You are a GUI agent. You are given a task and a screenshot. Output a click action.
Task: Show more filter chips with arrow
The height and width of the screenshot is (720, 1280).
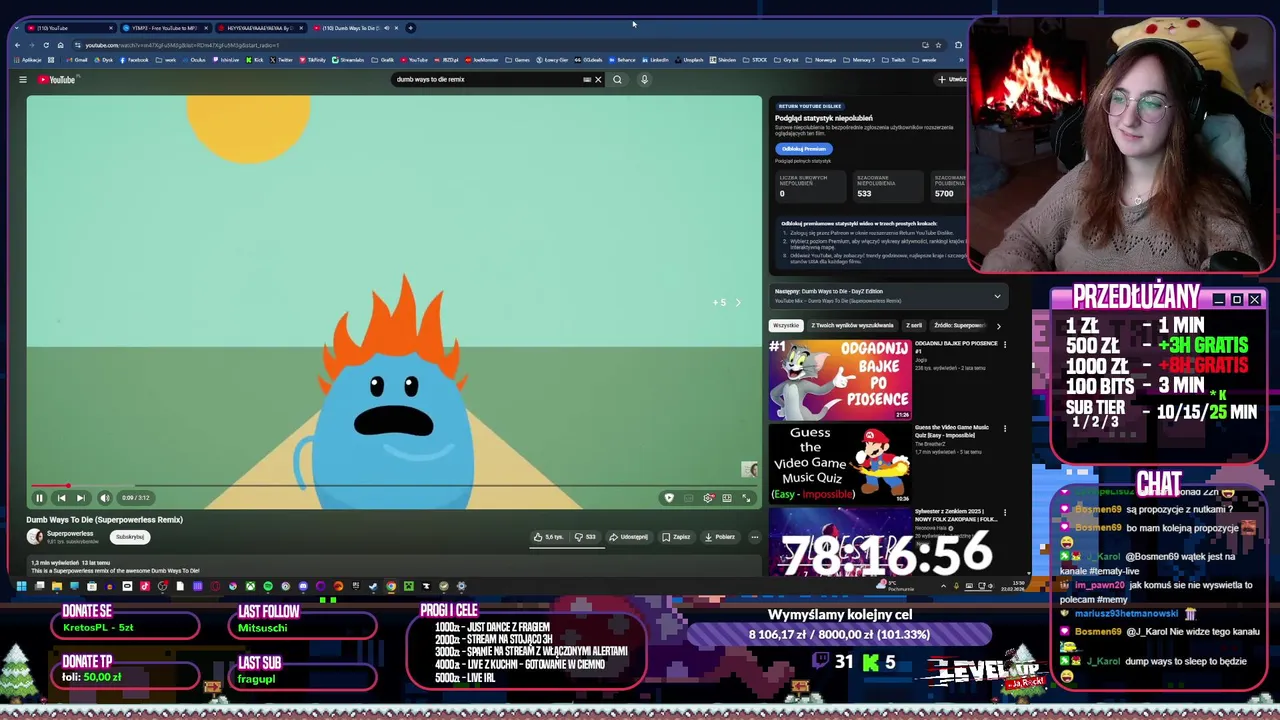click(x=998, y=325)
